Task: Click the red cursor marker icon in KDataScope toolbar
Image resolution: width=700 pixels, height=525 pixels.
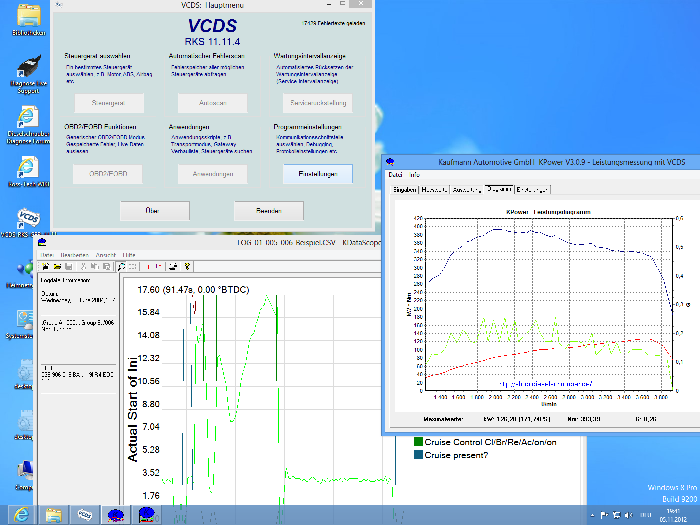Action: point(147,267)
